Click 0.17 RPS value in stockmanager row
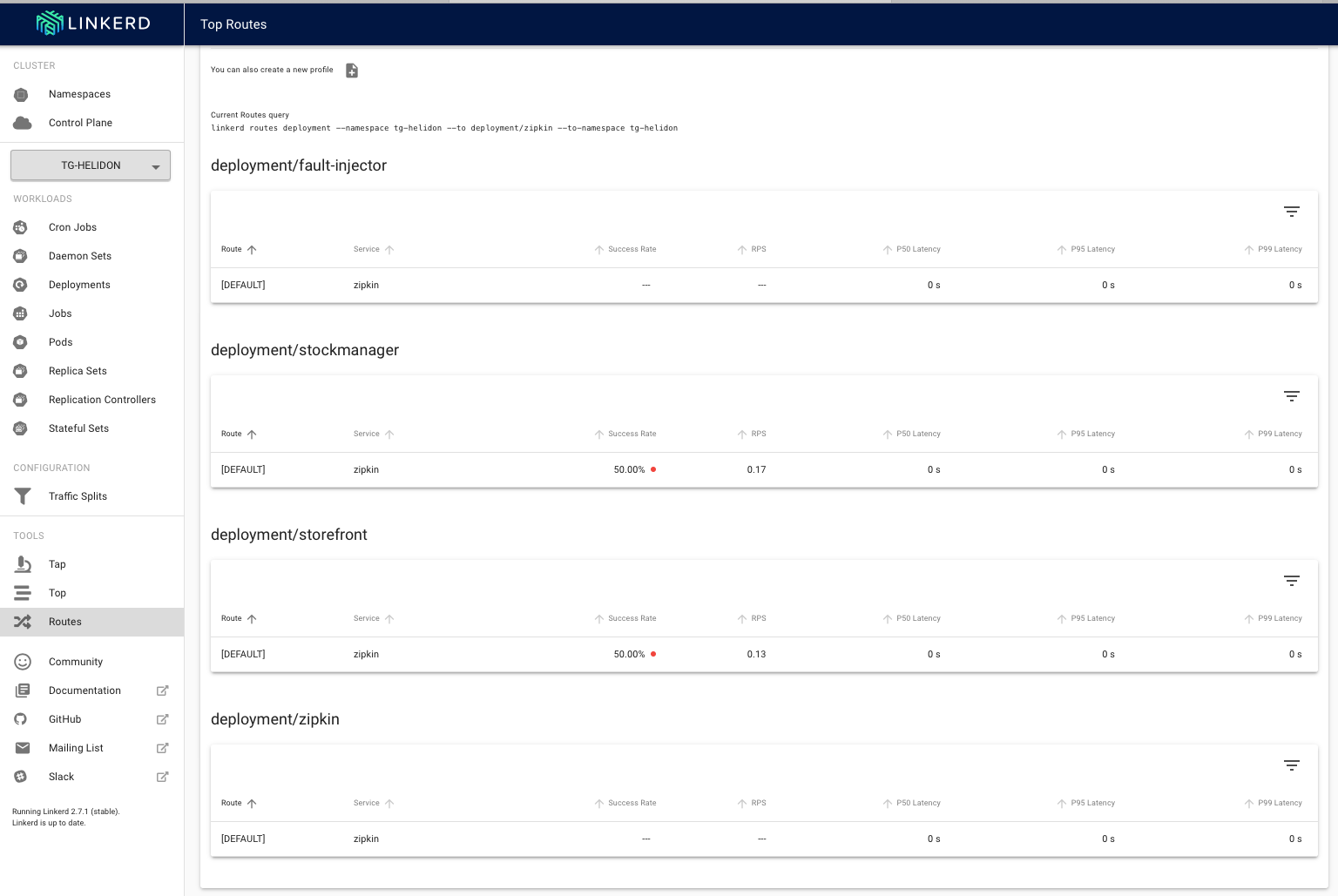 756,469
